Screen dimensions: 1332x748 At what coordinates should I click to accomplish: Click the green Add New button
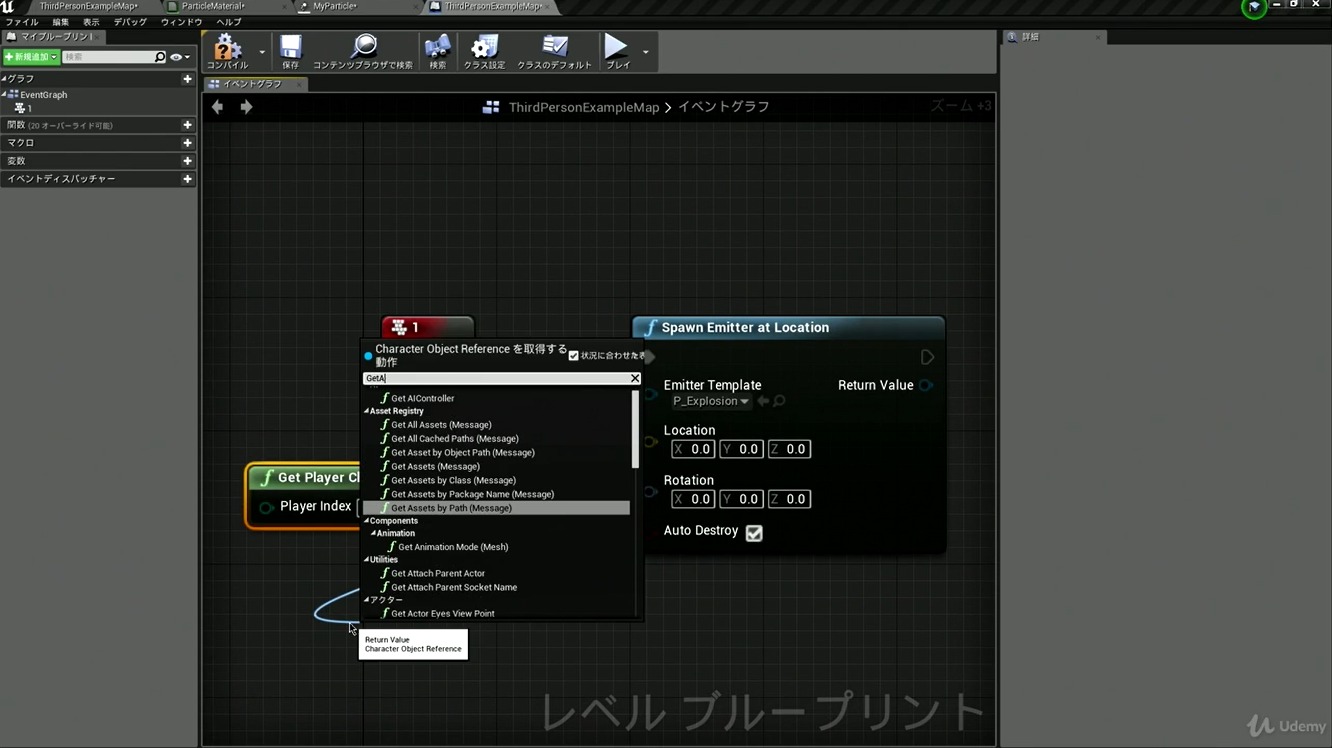pos(31,57)
